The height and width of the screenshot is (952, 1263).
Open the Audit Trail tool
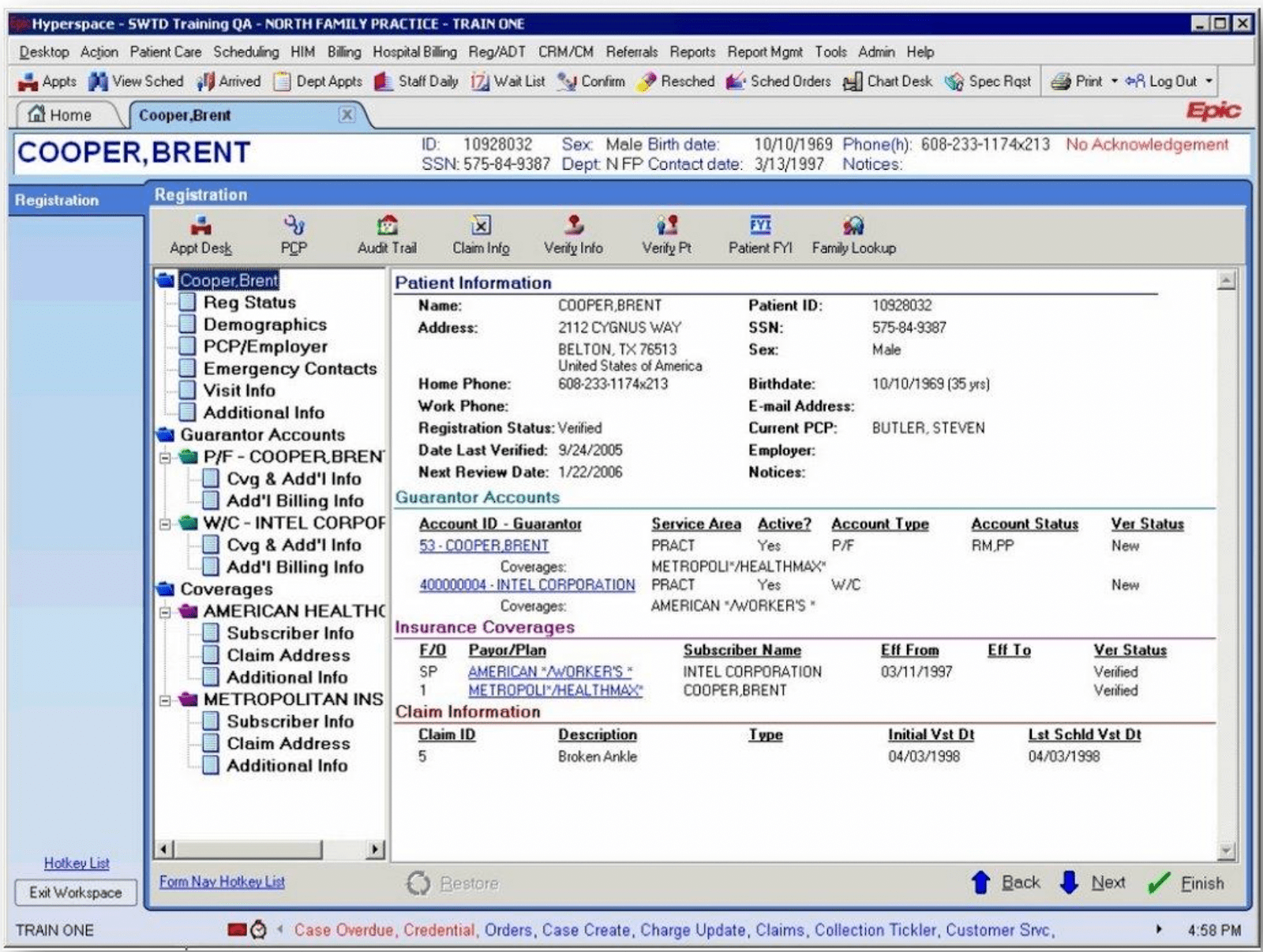click(387, 227)
